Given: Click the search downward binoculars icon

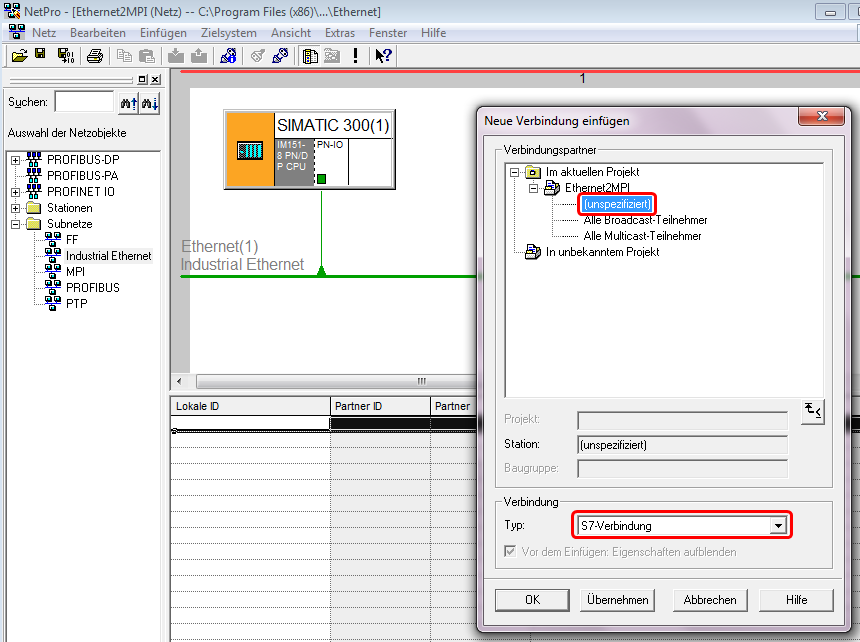Looking at the screenshot, I should (x=150, y=102).
